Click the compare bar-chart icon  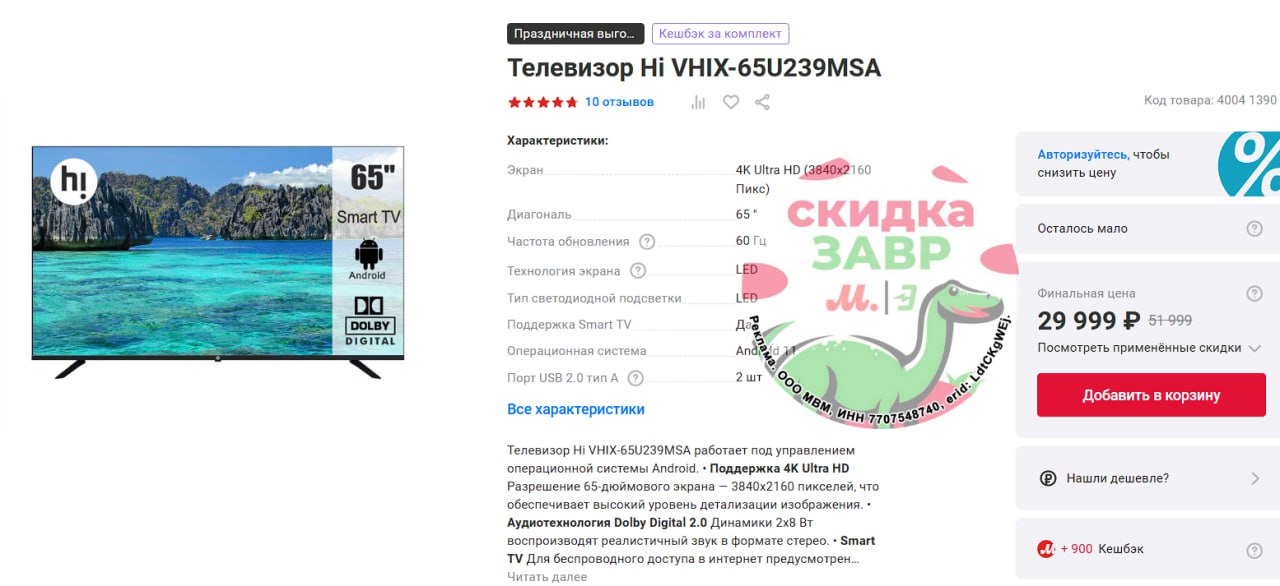coord(698,102)
